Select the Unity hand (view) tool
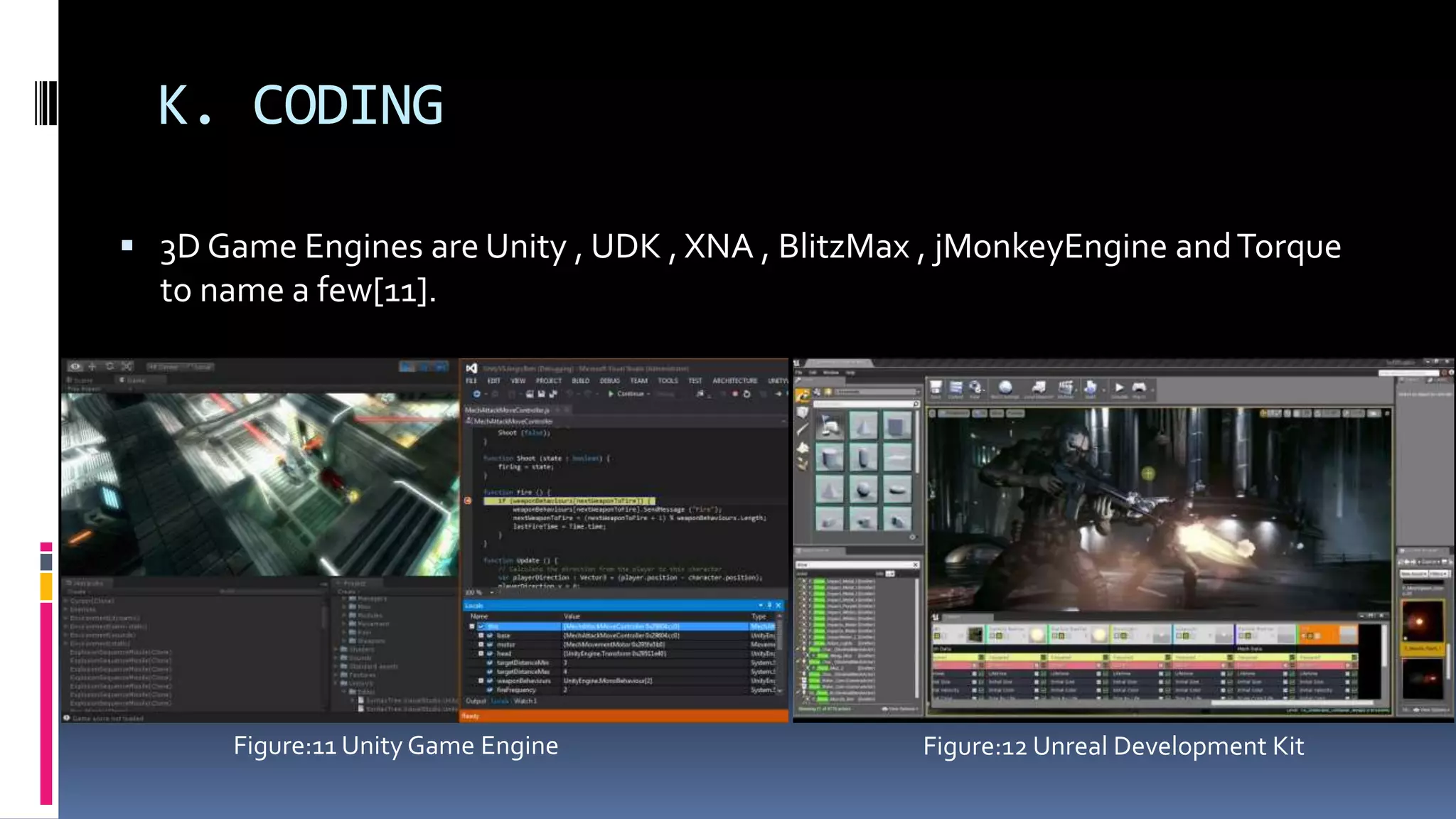Screen dimensions: 1456x819 click(x=75, y=367)
